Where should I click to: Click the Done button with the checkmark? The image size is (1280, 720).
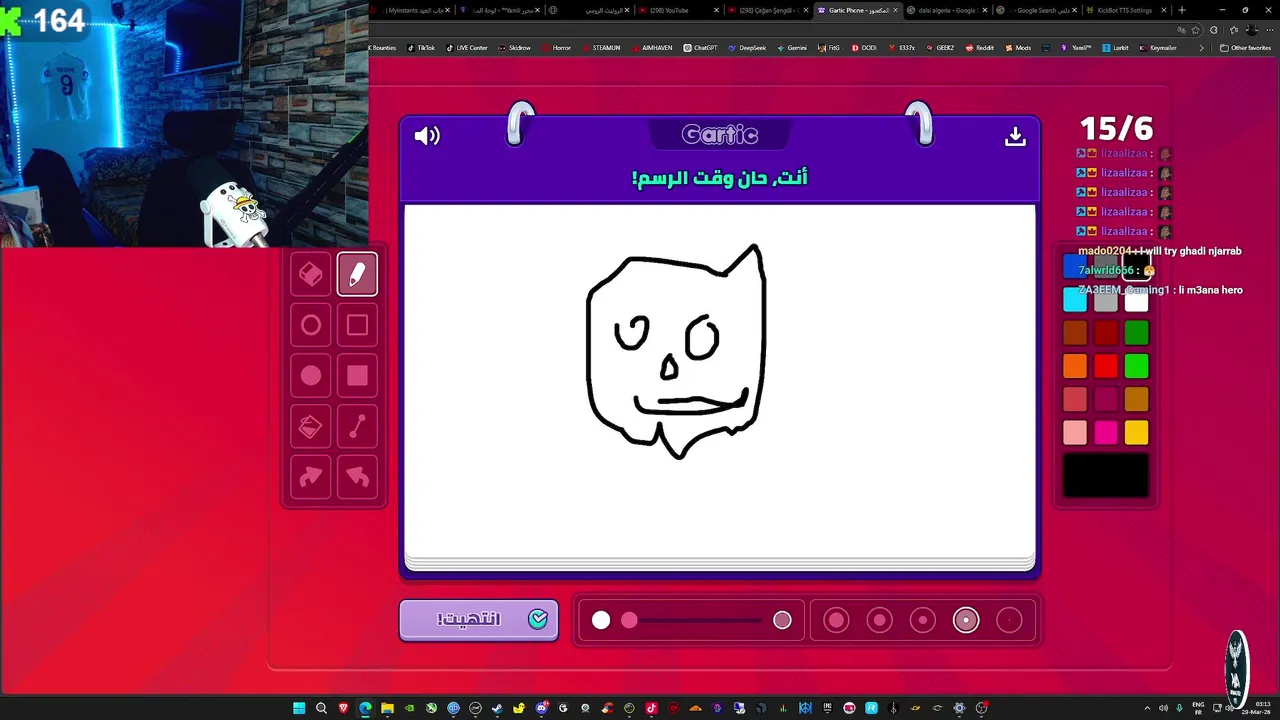coord(479,619)
